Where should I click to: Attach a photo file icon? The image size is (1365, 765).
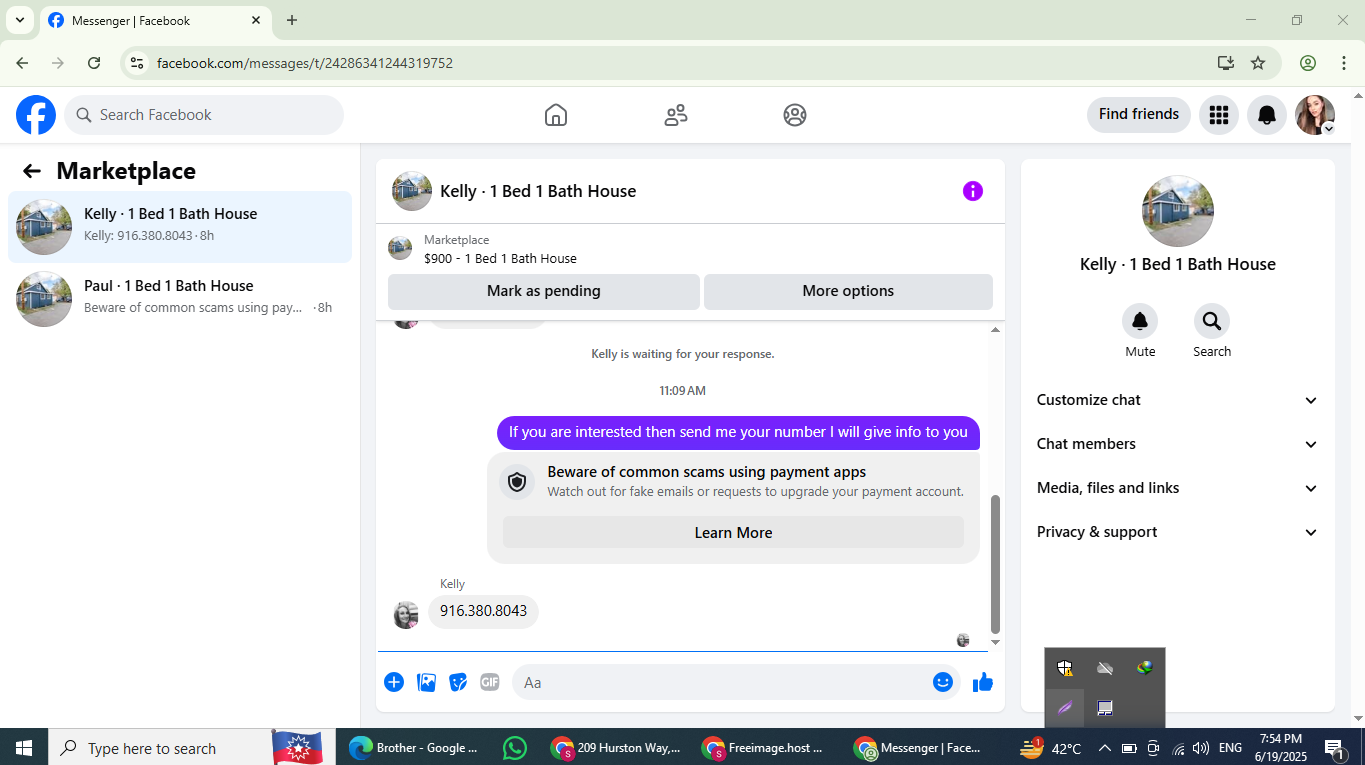point(427,682)
